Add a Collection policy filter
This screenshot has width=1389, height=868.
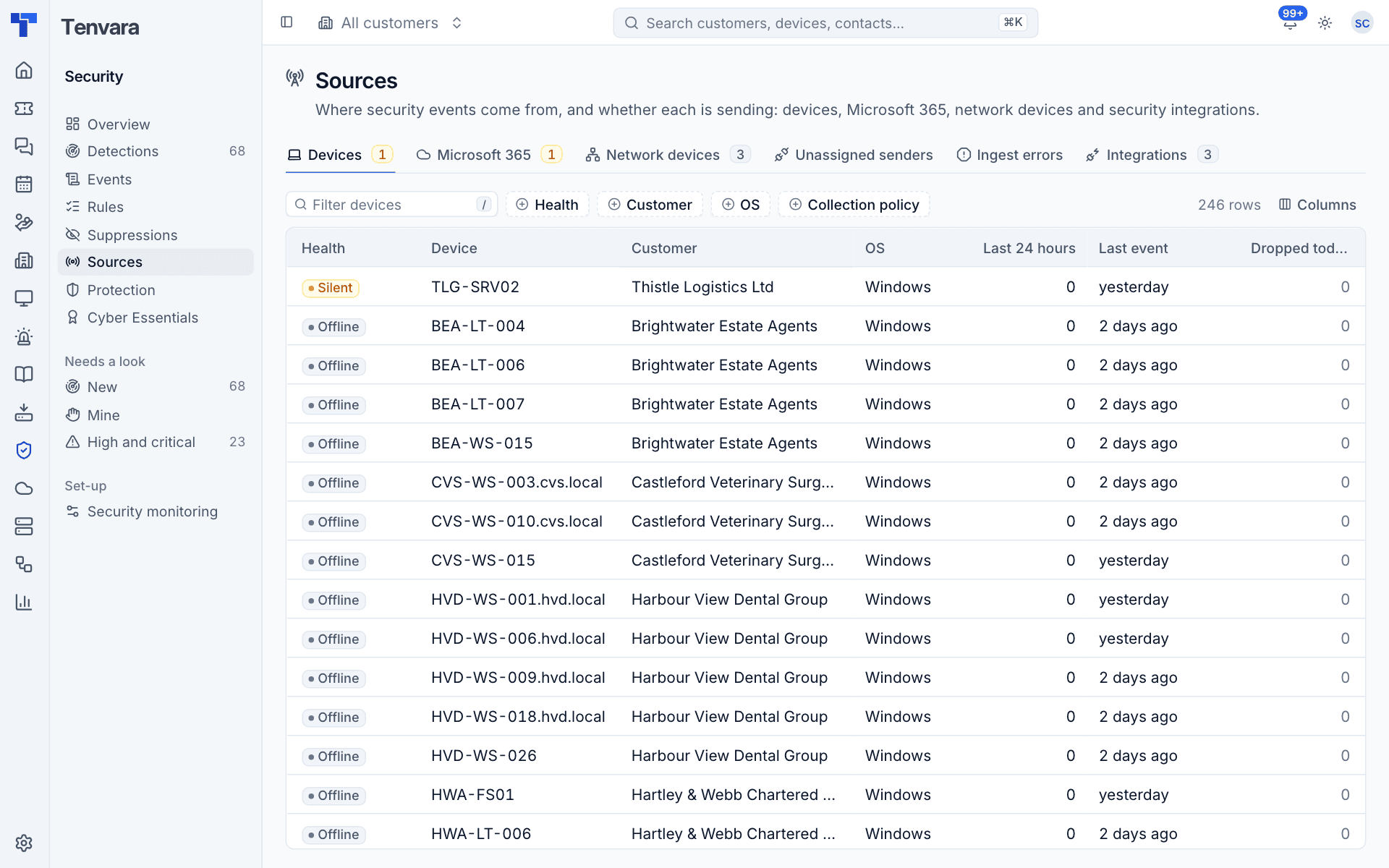[854, 205]
